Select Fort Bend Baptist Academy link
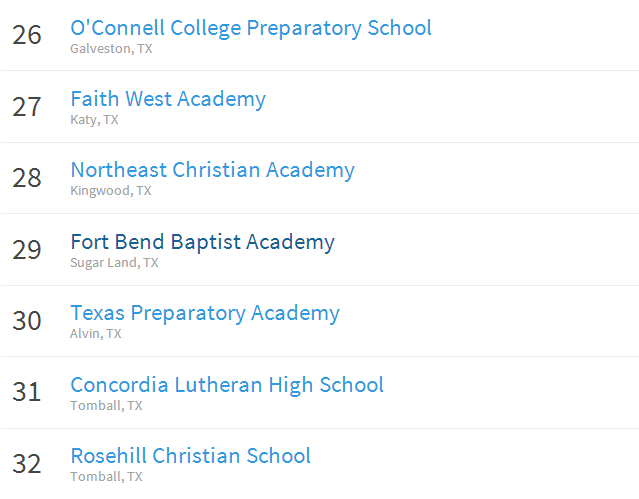 coord(202,242)
